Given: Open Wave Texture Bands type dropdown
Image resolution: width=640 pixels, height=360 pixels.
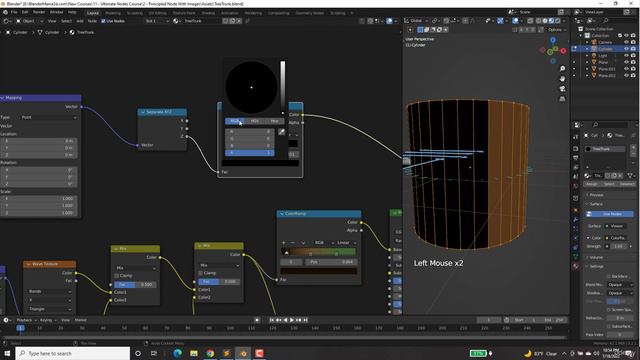Looking at the screenshot, I should 50,291.
